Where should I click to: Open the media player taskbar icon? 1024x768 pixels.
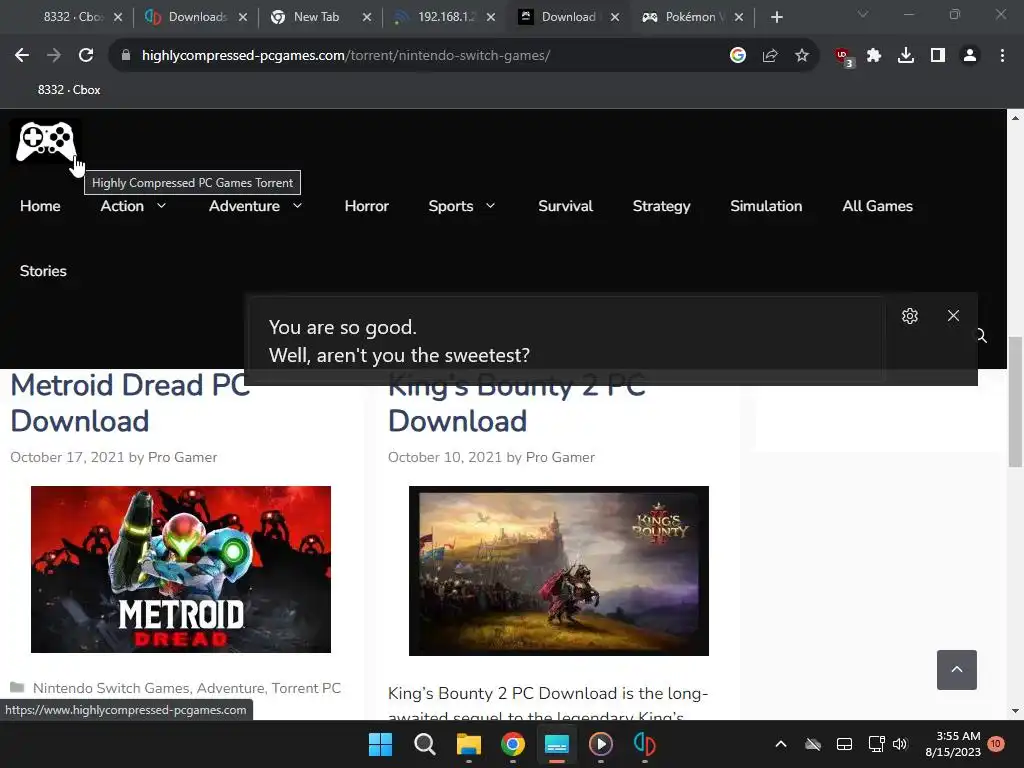point(601,744)
